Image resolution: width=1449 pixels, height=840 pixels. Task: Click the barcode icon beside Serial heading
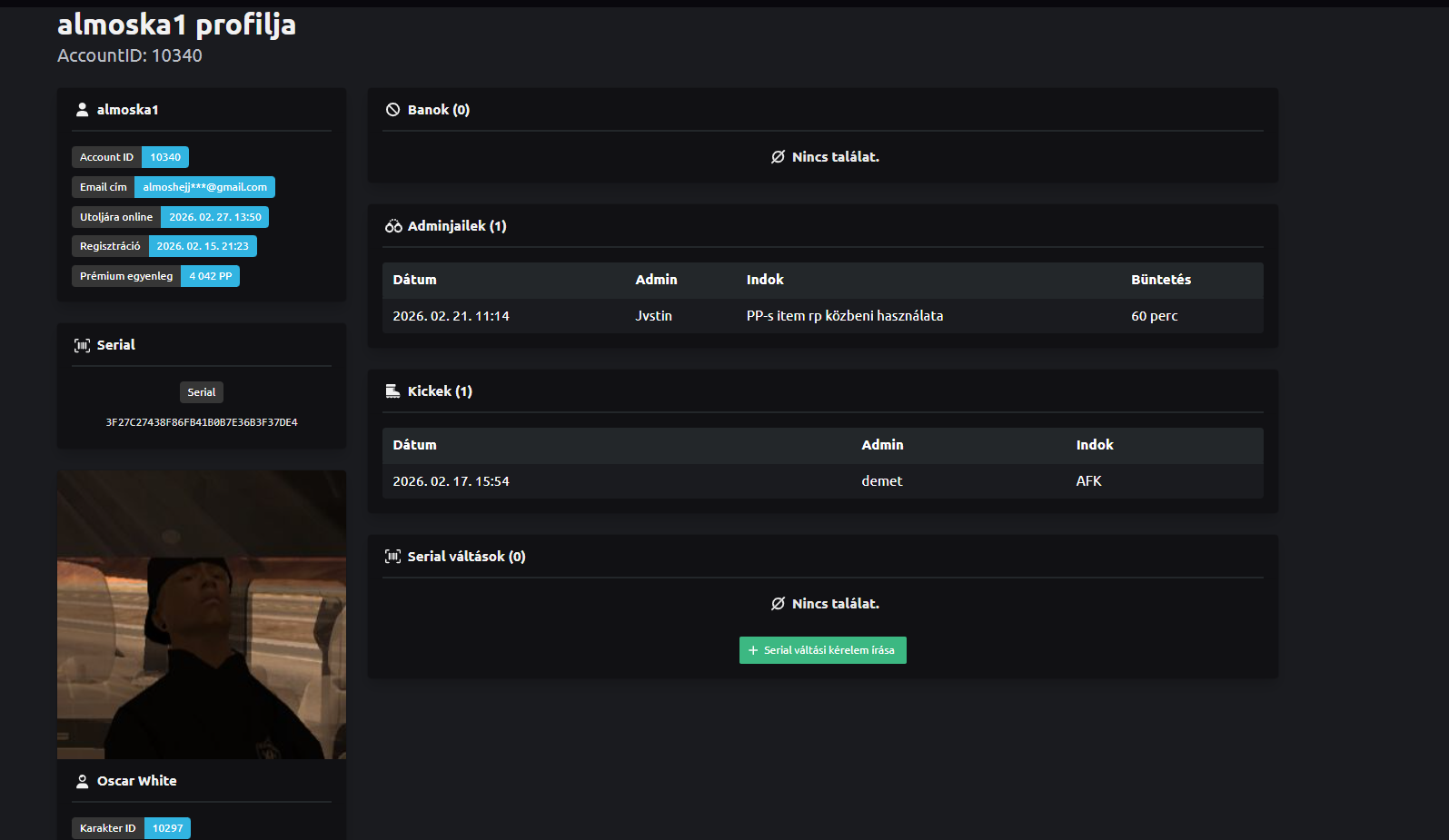point(82,345)
